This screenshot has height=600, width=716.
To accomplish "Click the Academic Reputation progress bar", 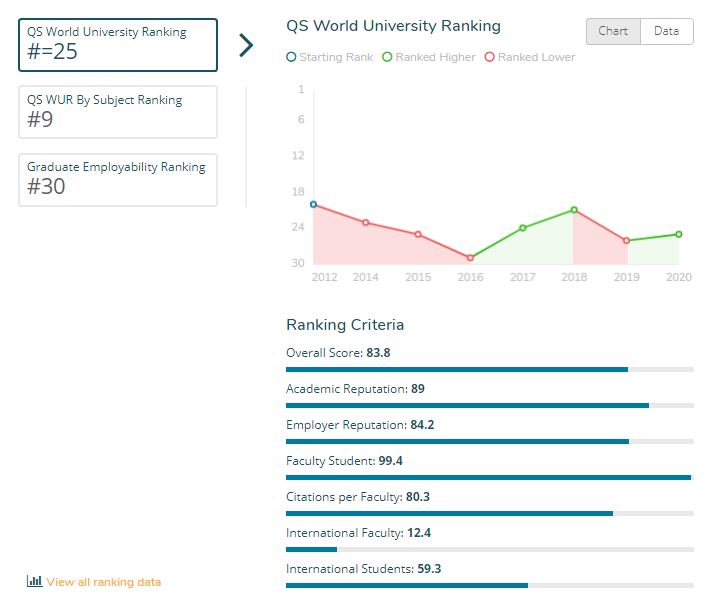I will [x=490, y=405].
